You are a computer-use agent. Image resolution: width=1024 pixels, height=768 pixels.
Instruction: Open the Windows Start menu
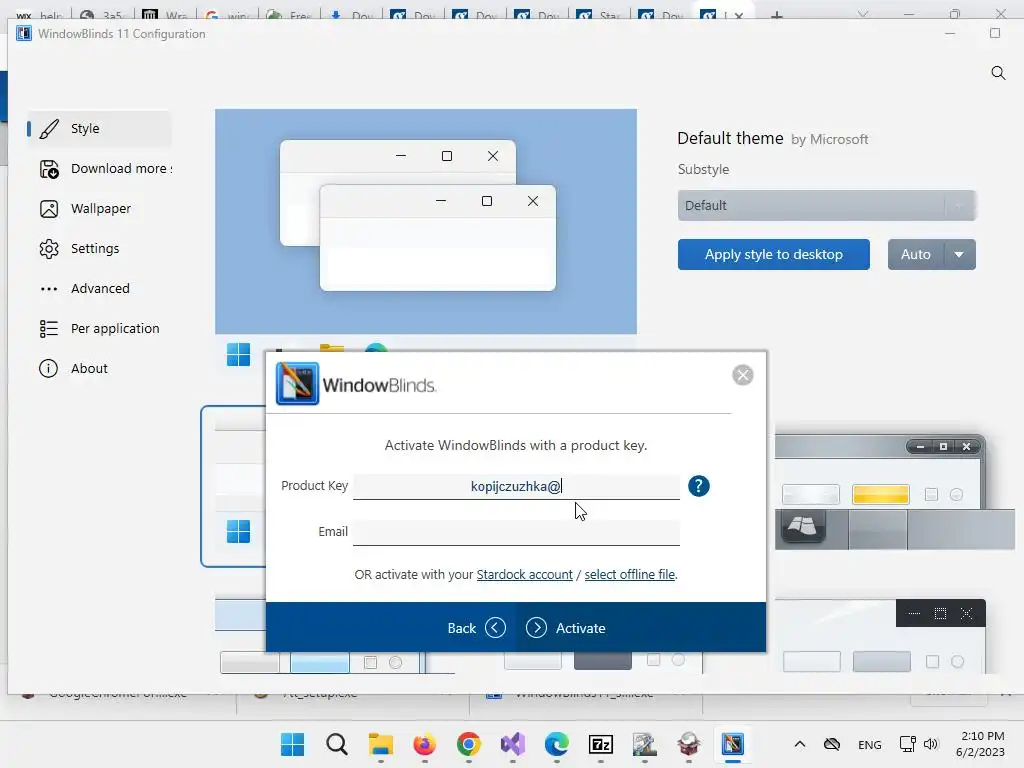coord(293,744)
